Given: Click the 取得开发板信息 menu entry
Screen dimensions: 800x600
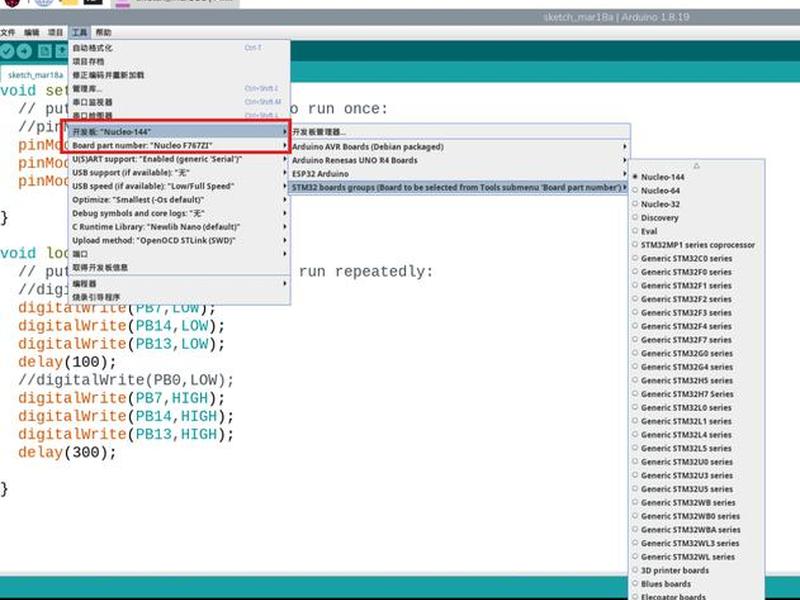Looking at the screenshot, I should click(x=180, y=267).
